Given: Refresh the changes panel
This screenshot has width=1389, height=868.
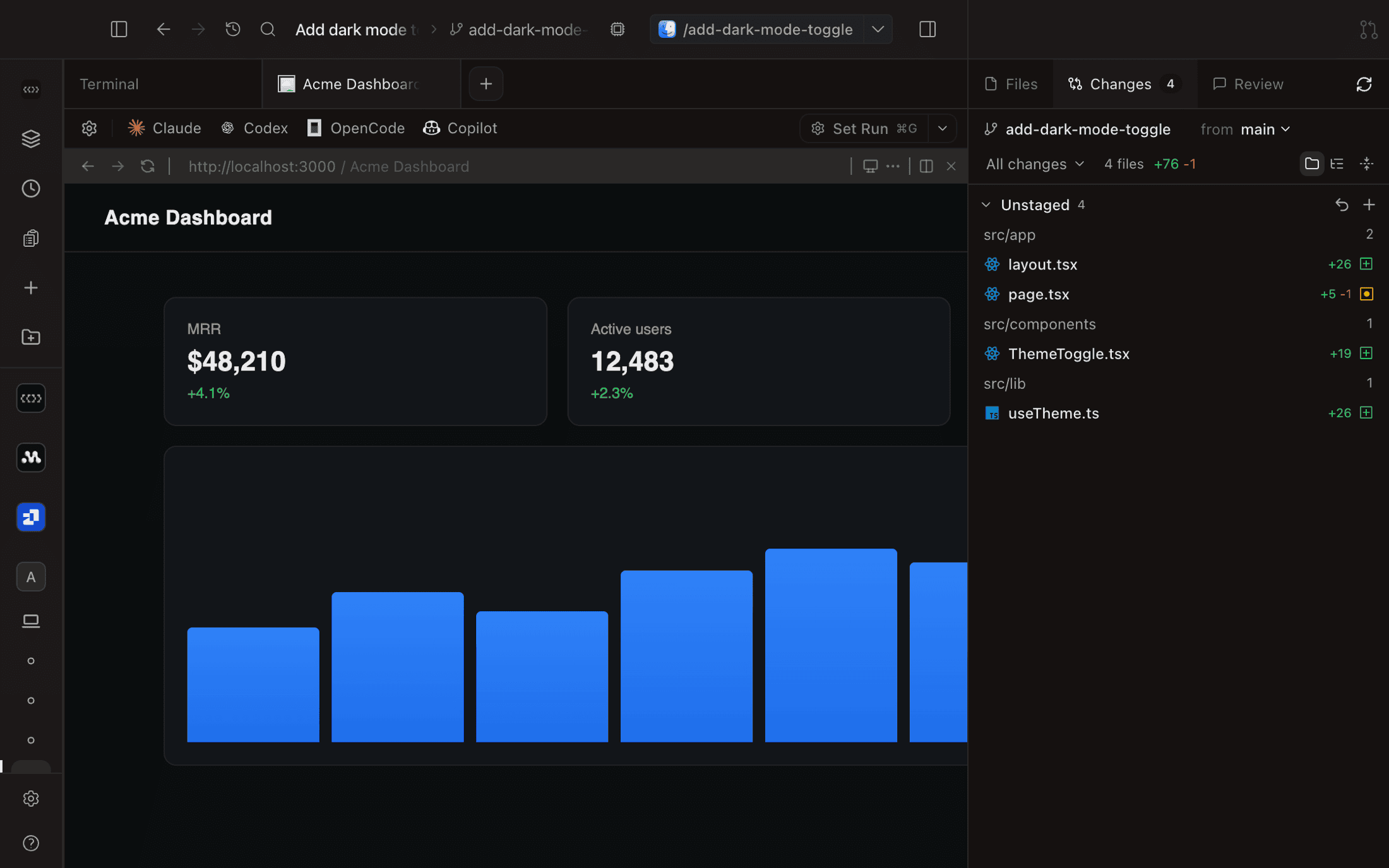Looking at the screenshot, I should [1364, 84].
